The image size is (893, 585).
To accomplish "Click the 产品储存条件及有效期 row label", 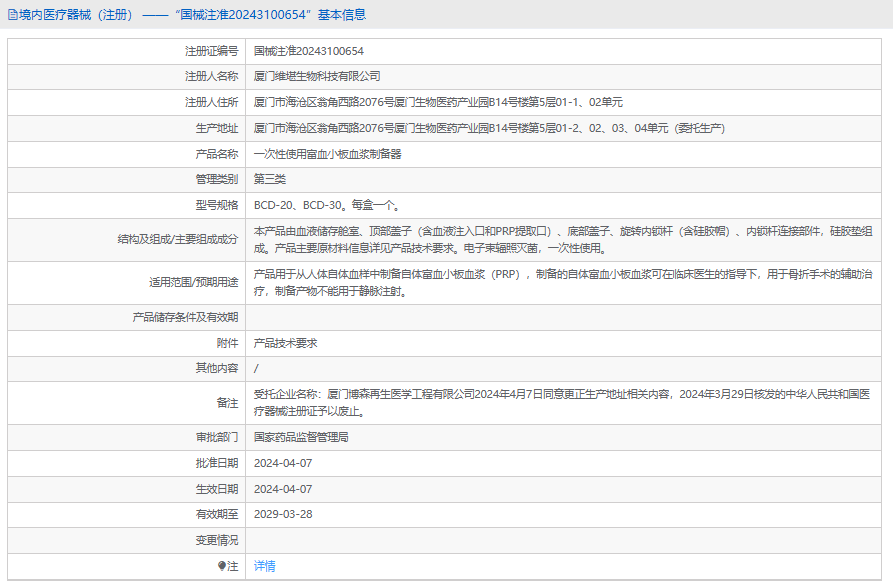I will (185, 317).
